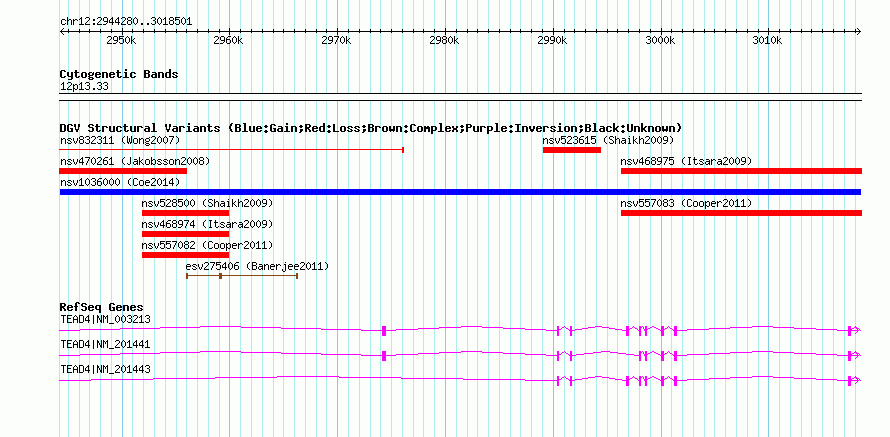The image size is (890, 437).
Task: Select the nsv523615 red loss bar
Action: point(572,150)
